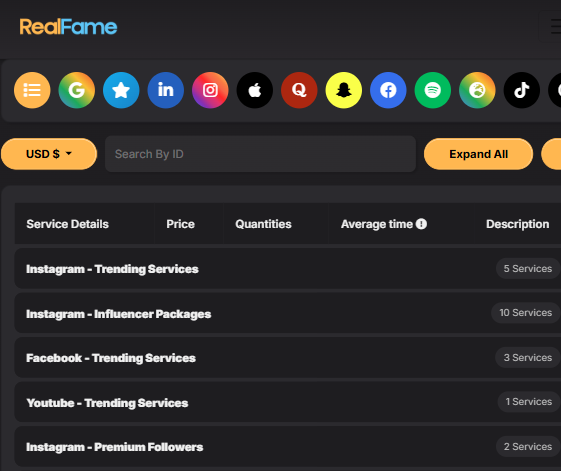The height and width of the screenshot is (471, 561).
Task: Click the 3 Services badge
Action: [528, 358]
